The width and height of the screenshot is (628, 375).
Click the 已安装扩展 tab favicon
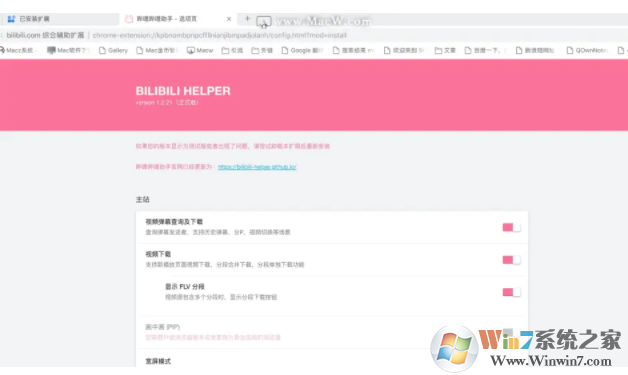11,19
